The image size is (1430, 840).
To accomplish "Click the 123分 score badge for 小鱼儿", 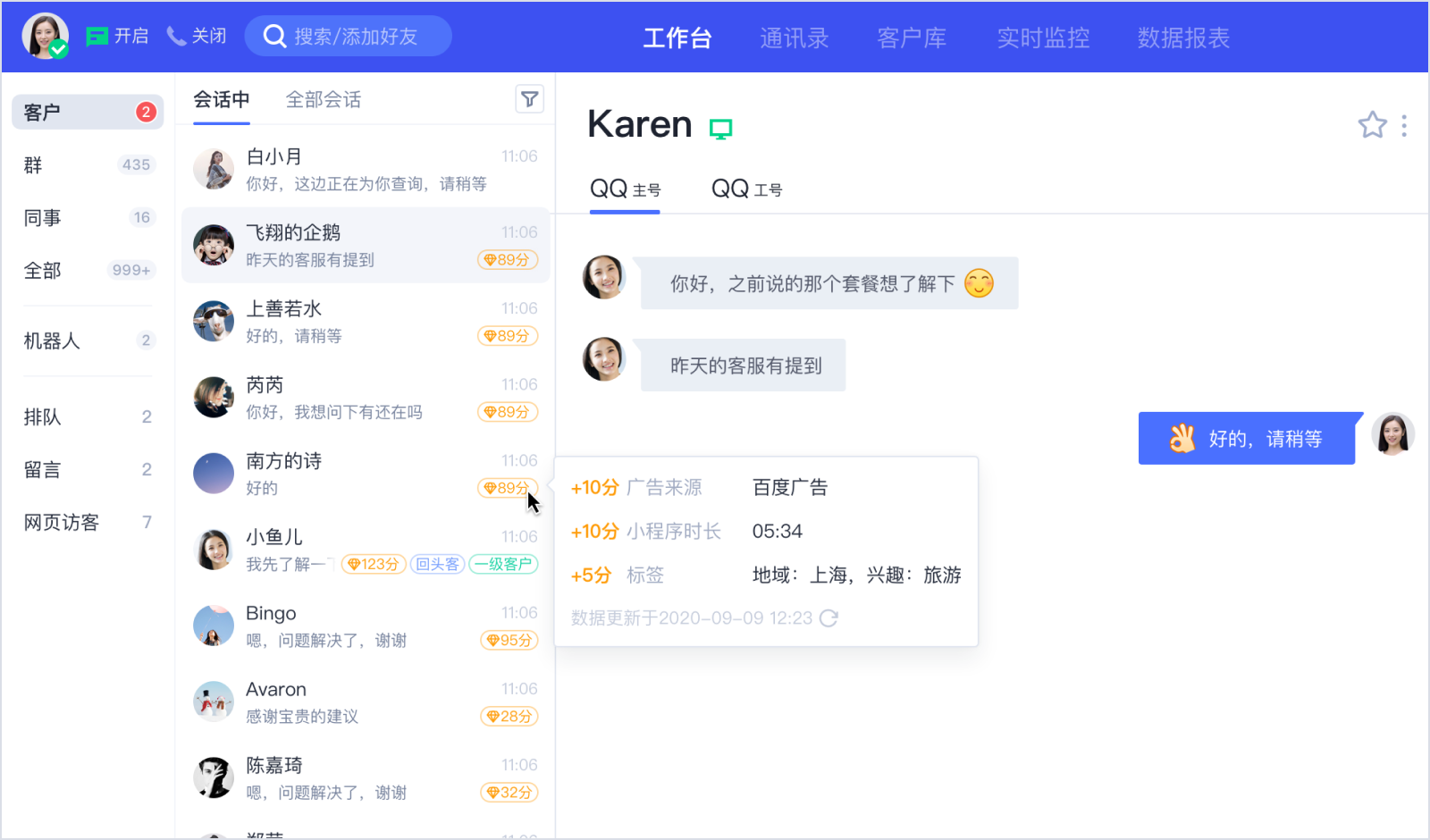I will tap(374, 564).
